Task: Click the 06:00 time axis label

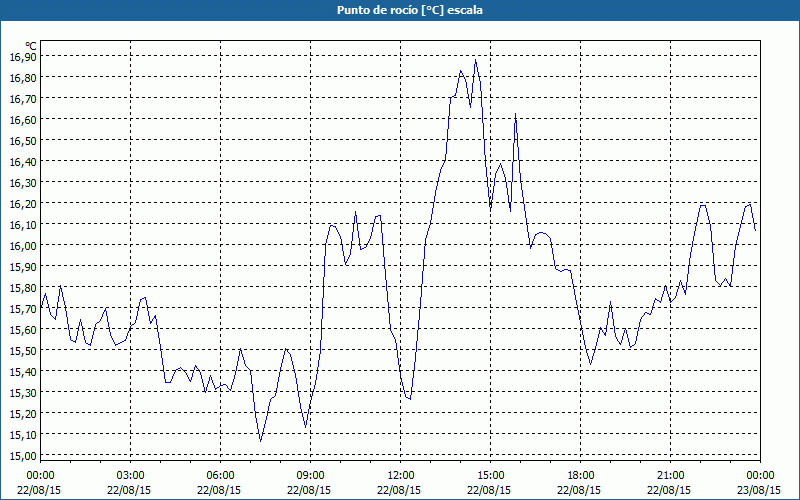Action: point(220,476)
